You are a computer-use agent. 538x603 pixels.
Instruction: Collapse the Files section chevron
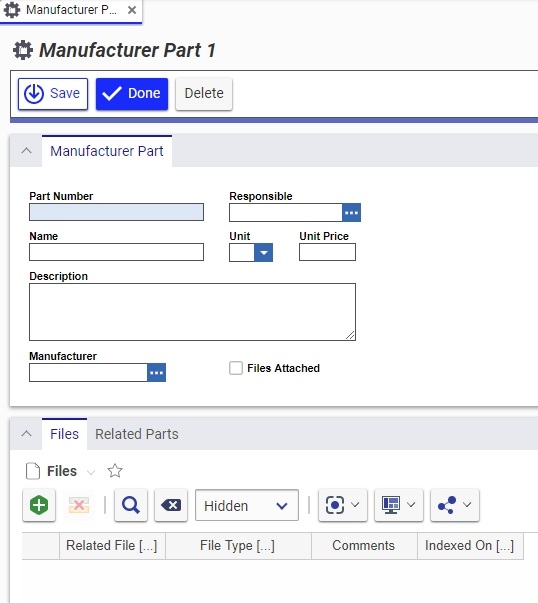26,434
